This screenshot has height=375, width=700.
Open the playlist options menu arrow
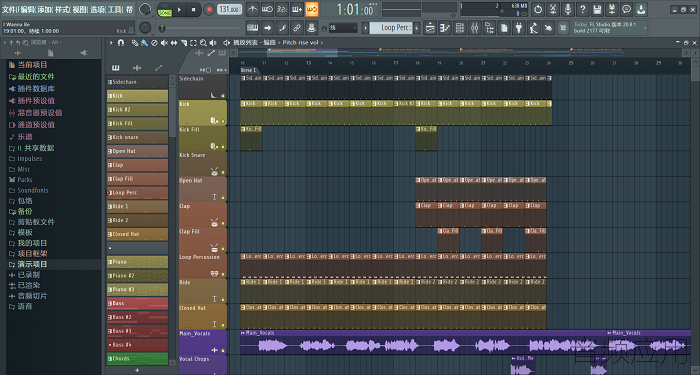pos(111,43)
